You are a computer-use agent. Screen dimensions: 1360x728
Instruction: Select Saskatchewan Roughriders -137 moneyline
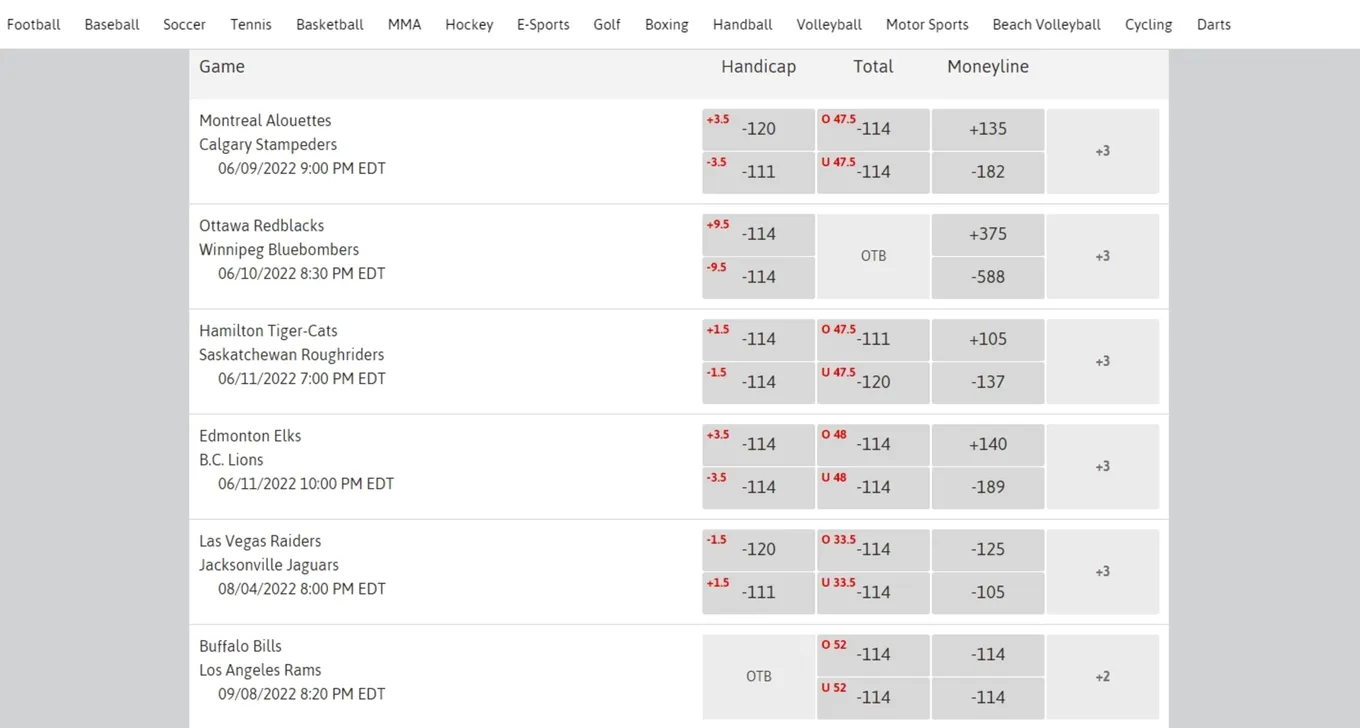pos(988,382)
